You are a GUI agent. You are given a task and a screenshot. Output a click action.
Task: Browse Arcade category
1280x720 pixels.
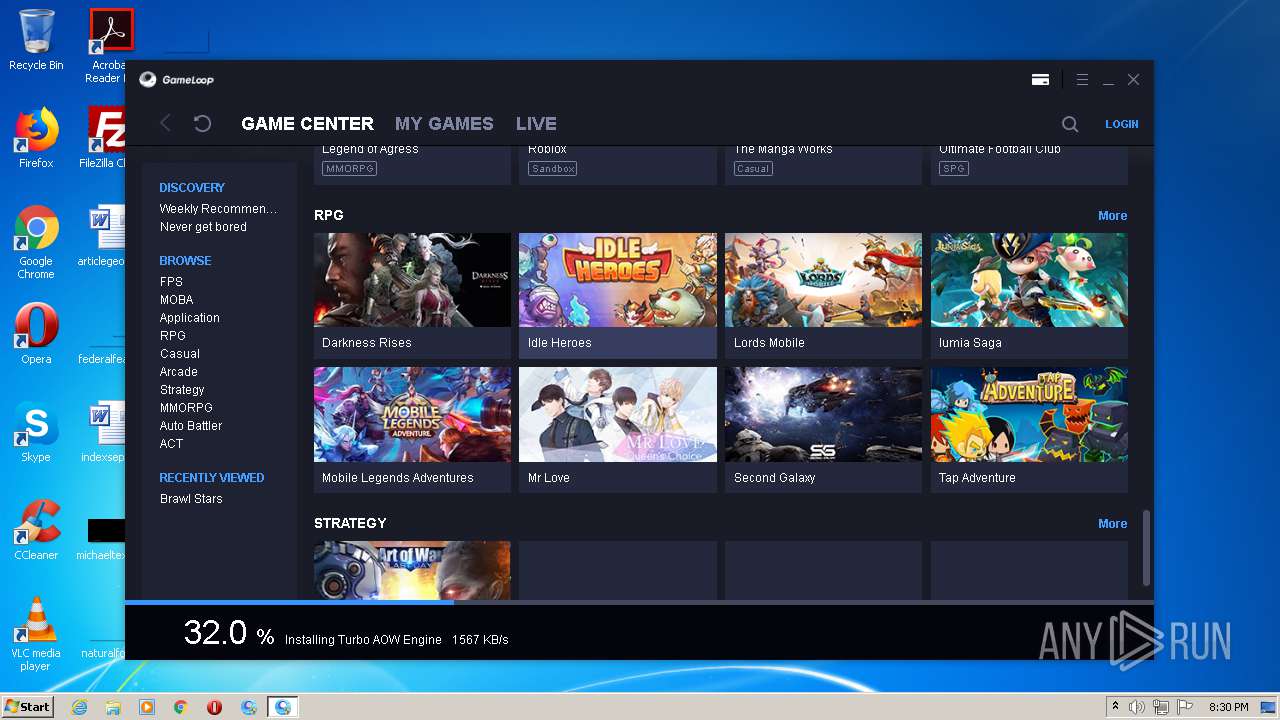tap(178, 372)
